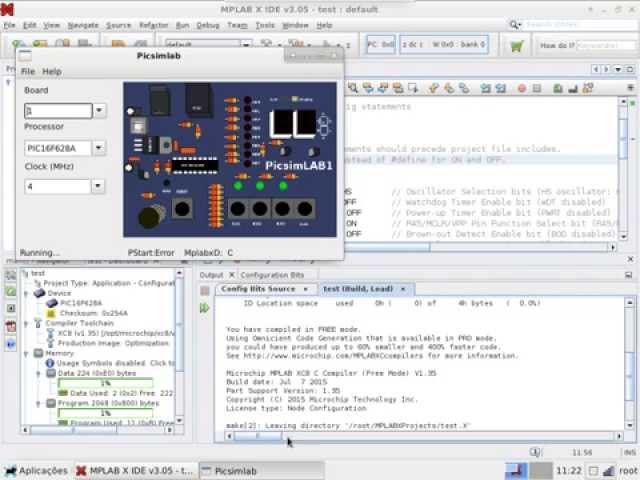Open Clock (MHz) dropdown arrow
640x480 pixels.
[x=98, y=186]
